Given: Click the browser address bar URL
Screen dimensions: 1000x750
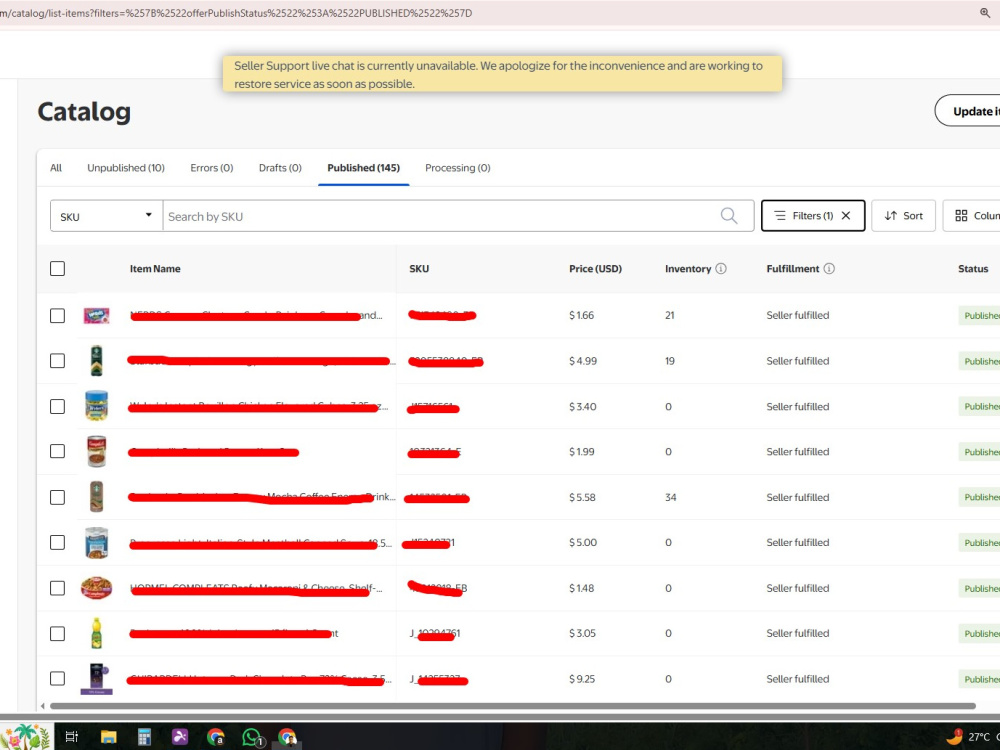Looking at the screenshot, I should coord(236,13).
